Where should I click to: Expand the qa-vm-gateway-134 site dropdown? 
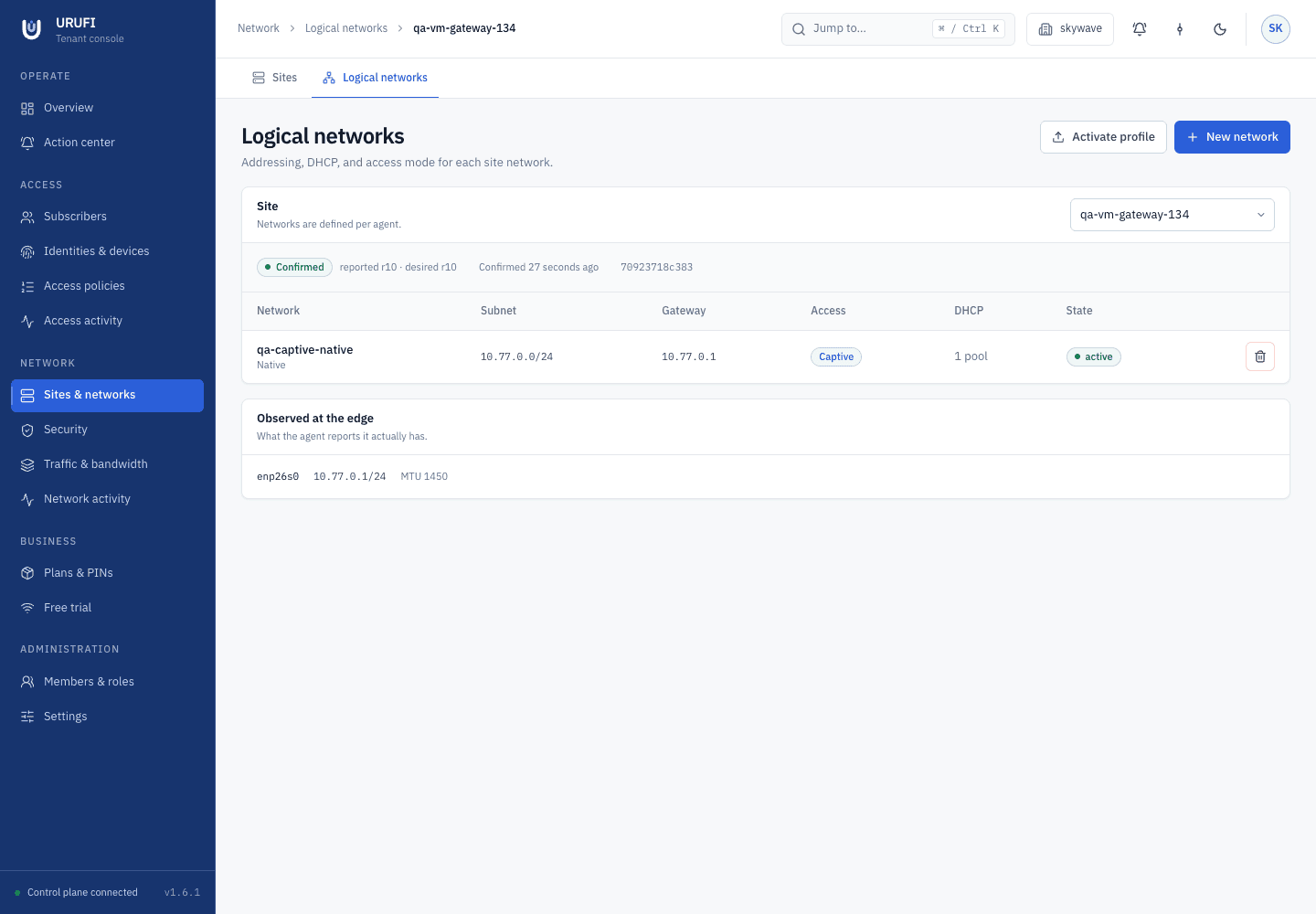click(x=1172, y=215)
